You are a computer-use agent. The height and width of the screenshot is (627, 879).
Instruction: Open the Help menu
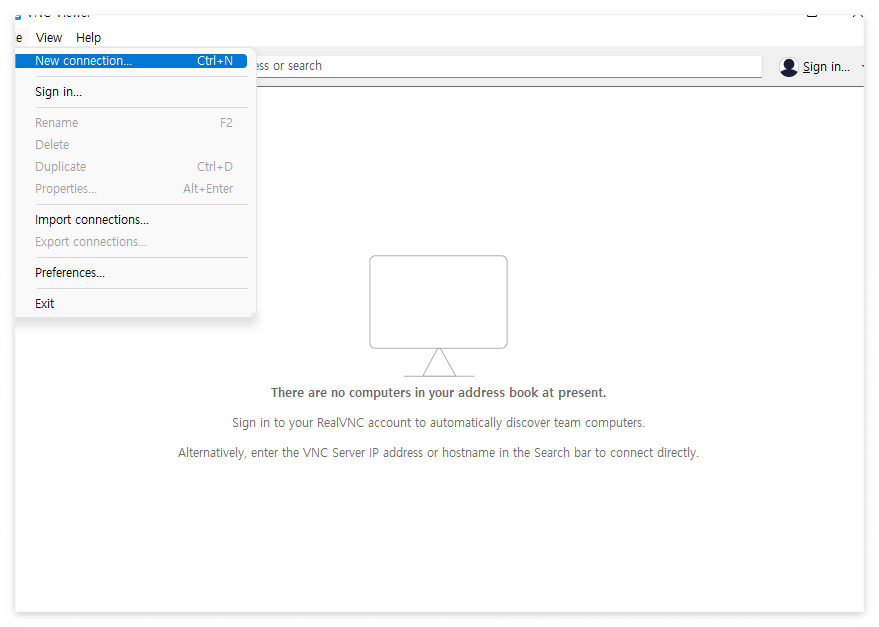tap(89, 38)
